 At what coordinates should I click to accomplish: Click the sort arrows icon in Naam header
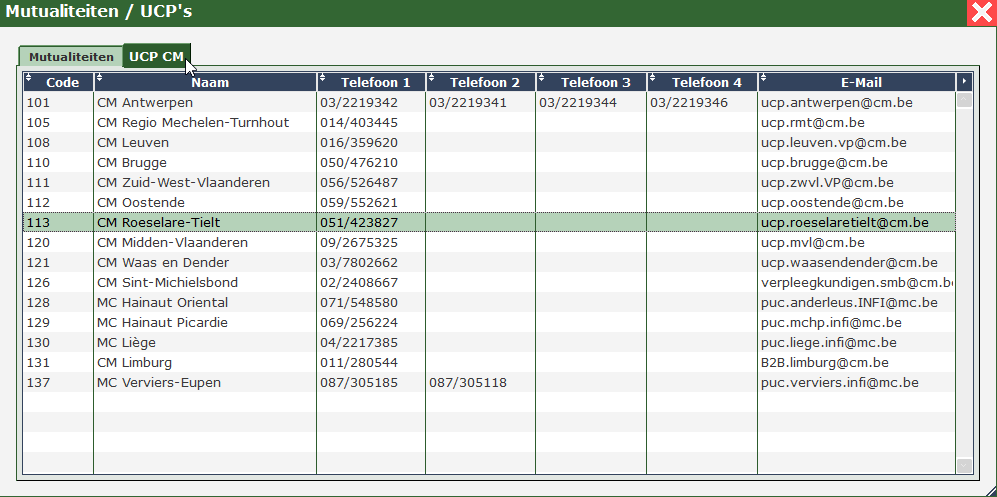(99, 78)
